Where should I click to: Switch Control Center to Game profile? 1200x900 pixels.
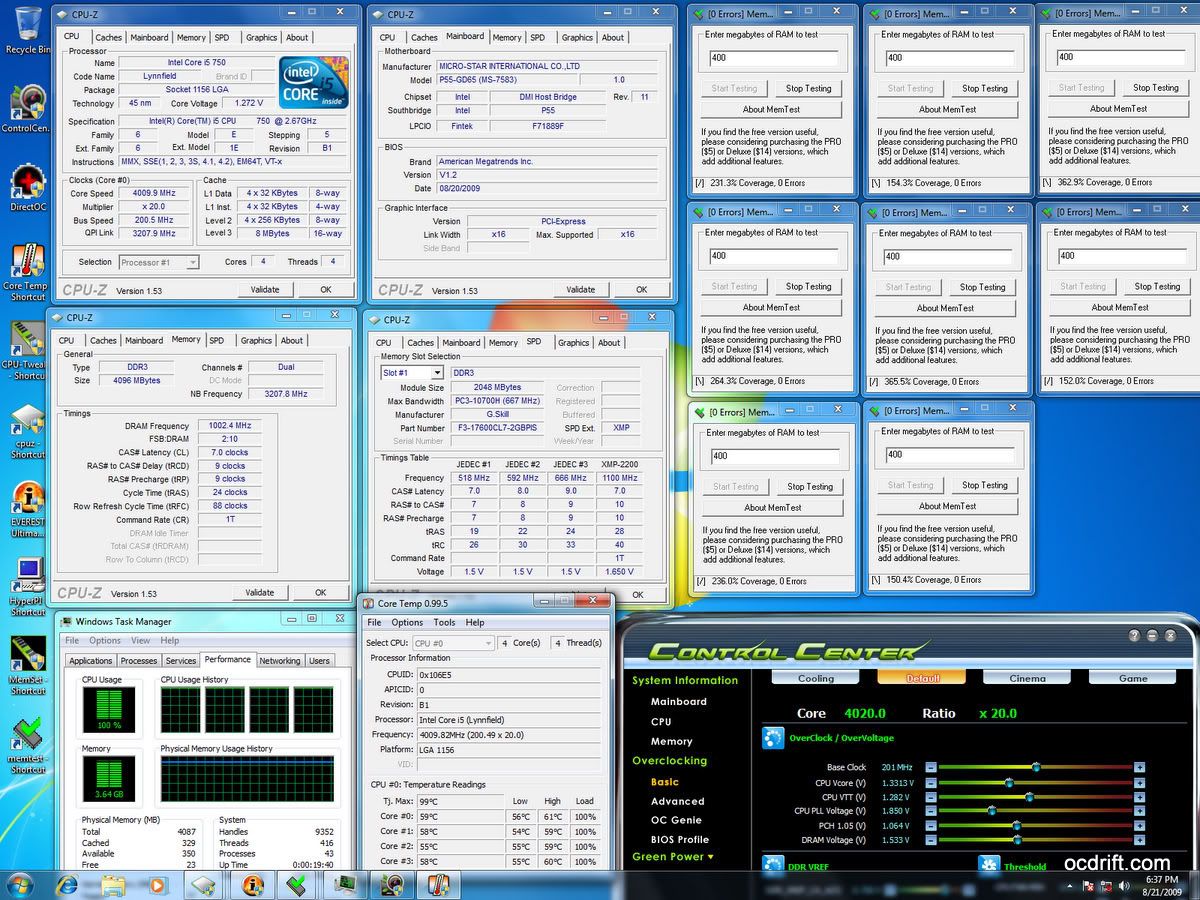(x=1132, y=678)
